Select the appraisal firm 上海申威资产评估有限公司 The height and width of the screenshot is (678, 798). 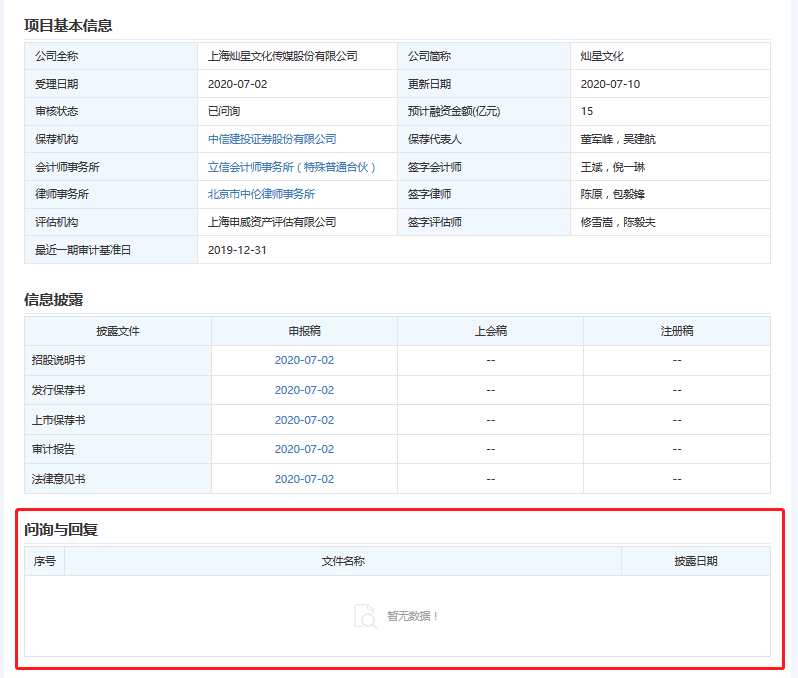click(x=272, y=222)
